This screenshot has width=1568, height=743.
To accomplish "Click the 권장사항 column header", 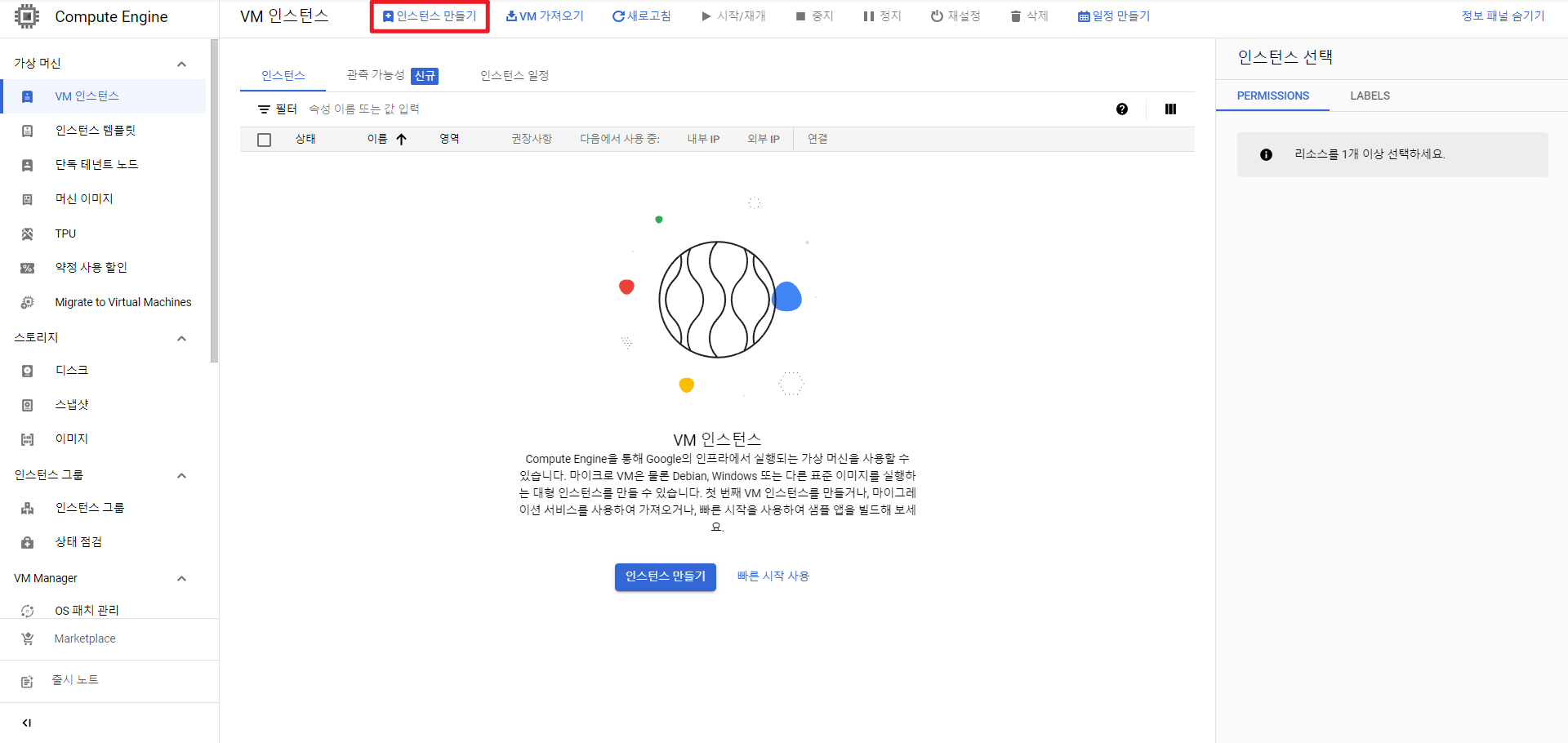I will (x=532, y=140).
